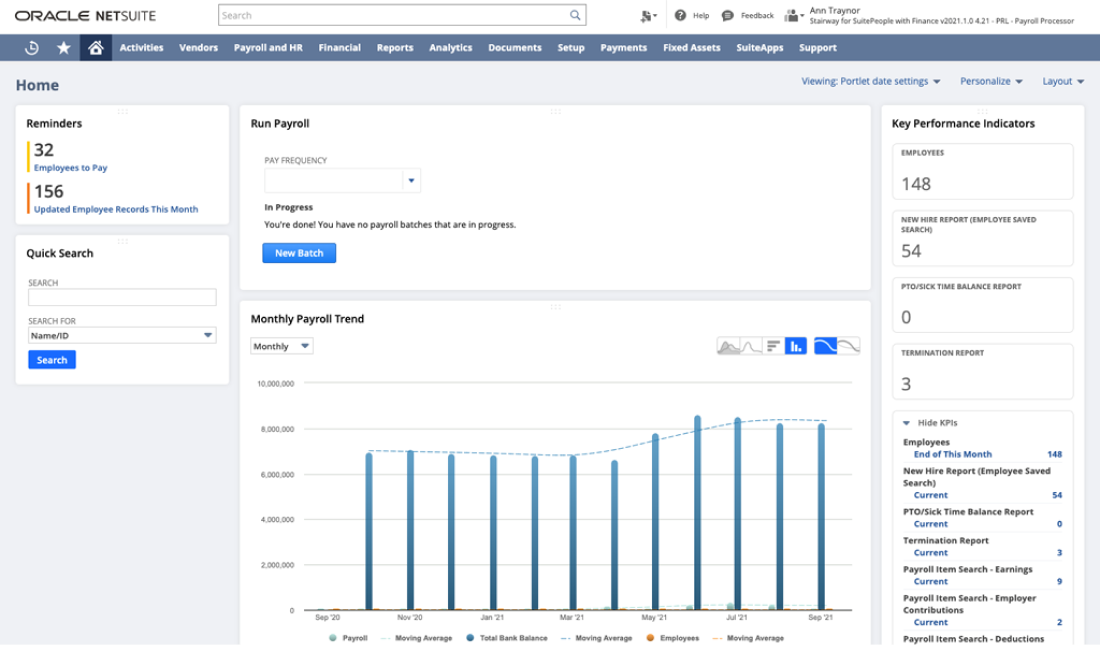Open the Activities menu
Image resolution: width=1100 pixels, height=645 pixels.
(x=141, y=48)
